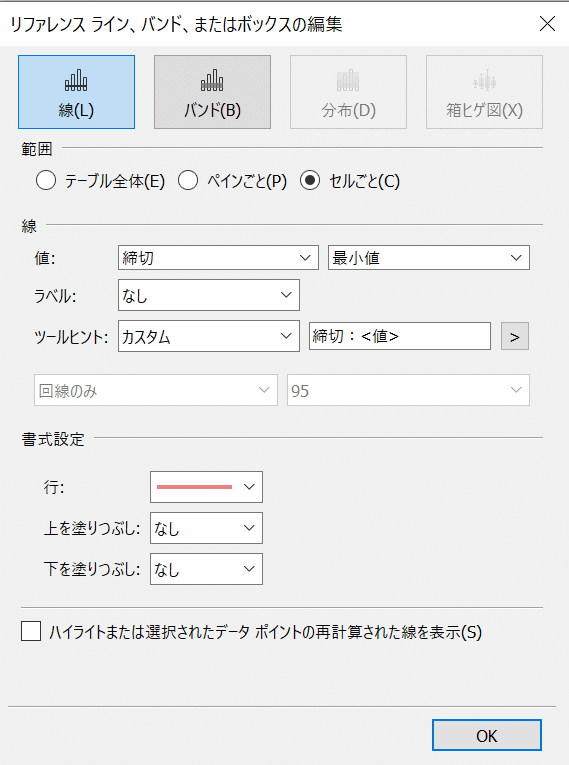The height and width of the screenshot is (765, 569).
Task: Open the 締切 value field dropdown
Action: (218, 258)
